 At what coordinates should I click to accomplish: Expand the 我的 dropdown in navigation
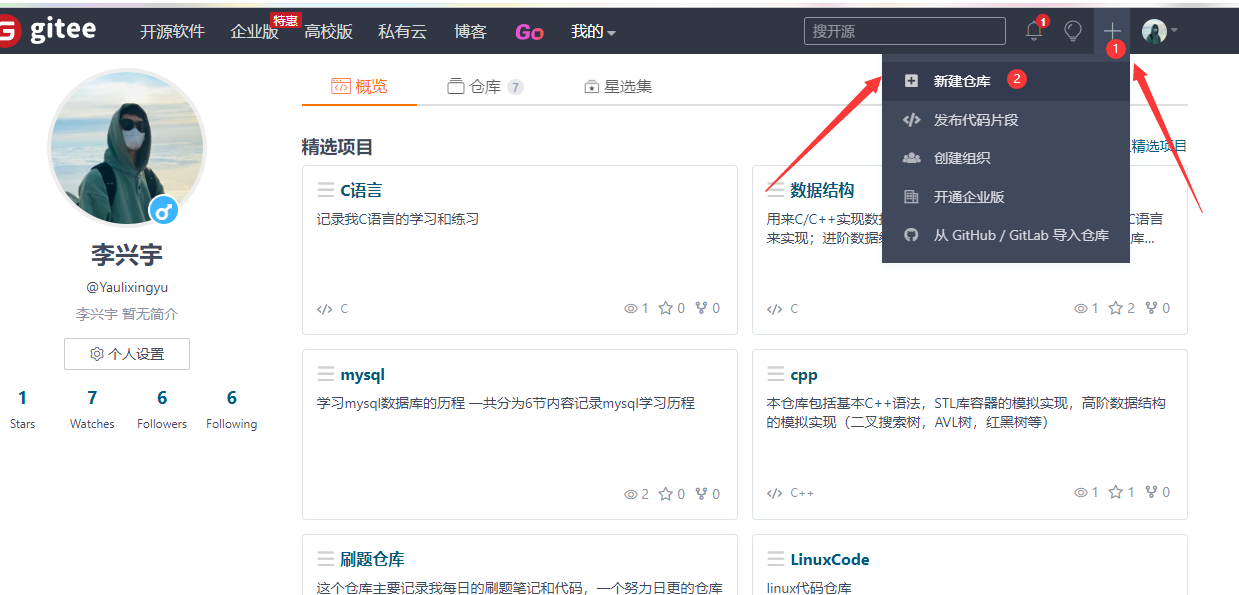[593, 32]
